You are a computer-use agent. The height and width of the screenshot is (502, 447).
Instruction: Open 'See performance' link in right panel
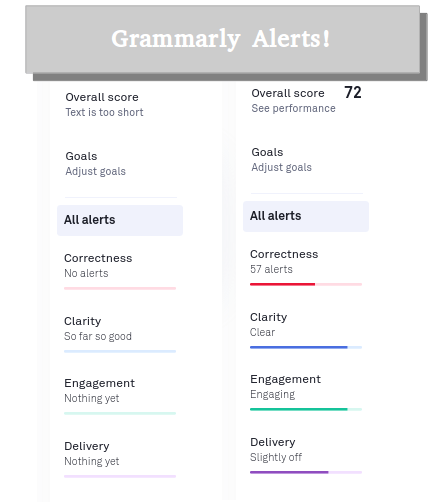click(x=293, y=108)
